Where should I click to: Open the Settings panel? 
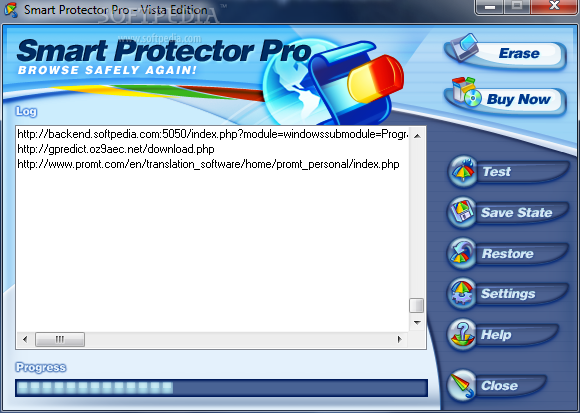coord(508,294)
